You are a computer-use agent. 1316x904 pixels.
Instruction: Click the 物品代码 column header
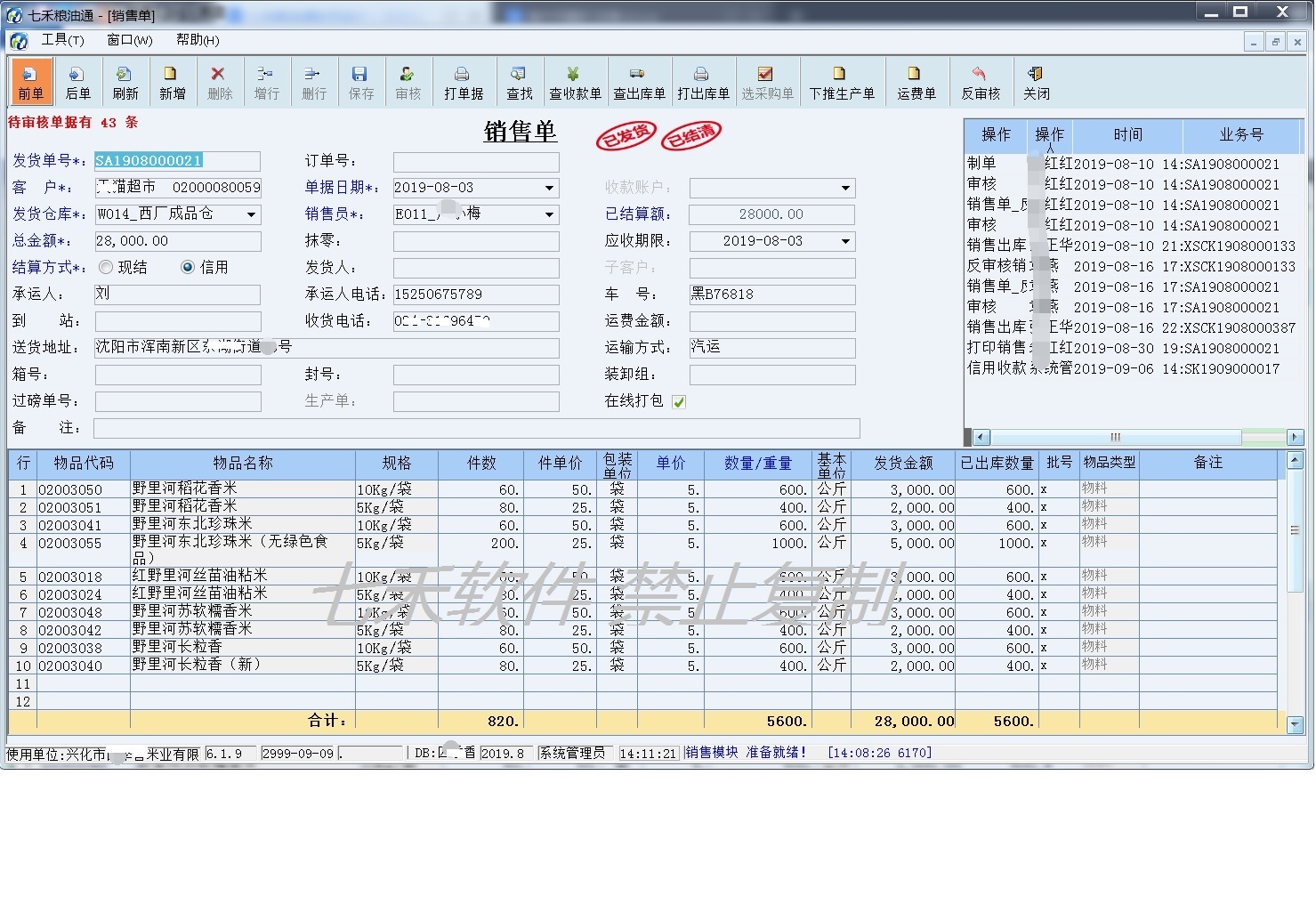pos(84,464)
